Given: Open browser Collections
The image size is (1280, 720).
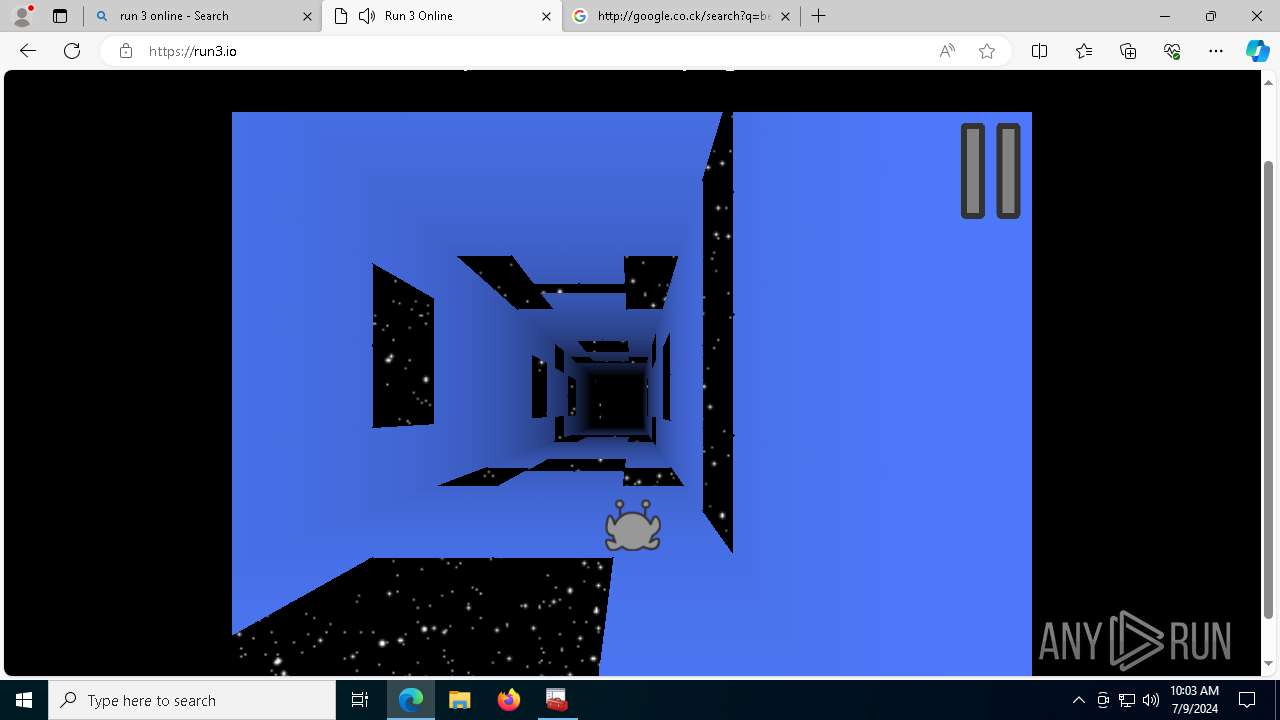Looking at the screenshot, I should click(x=1128, y=51).
